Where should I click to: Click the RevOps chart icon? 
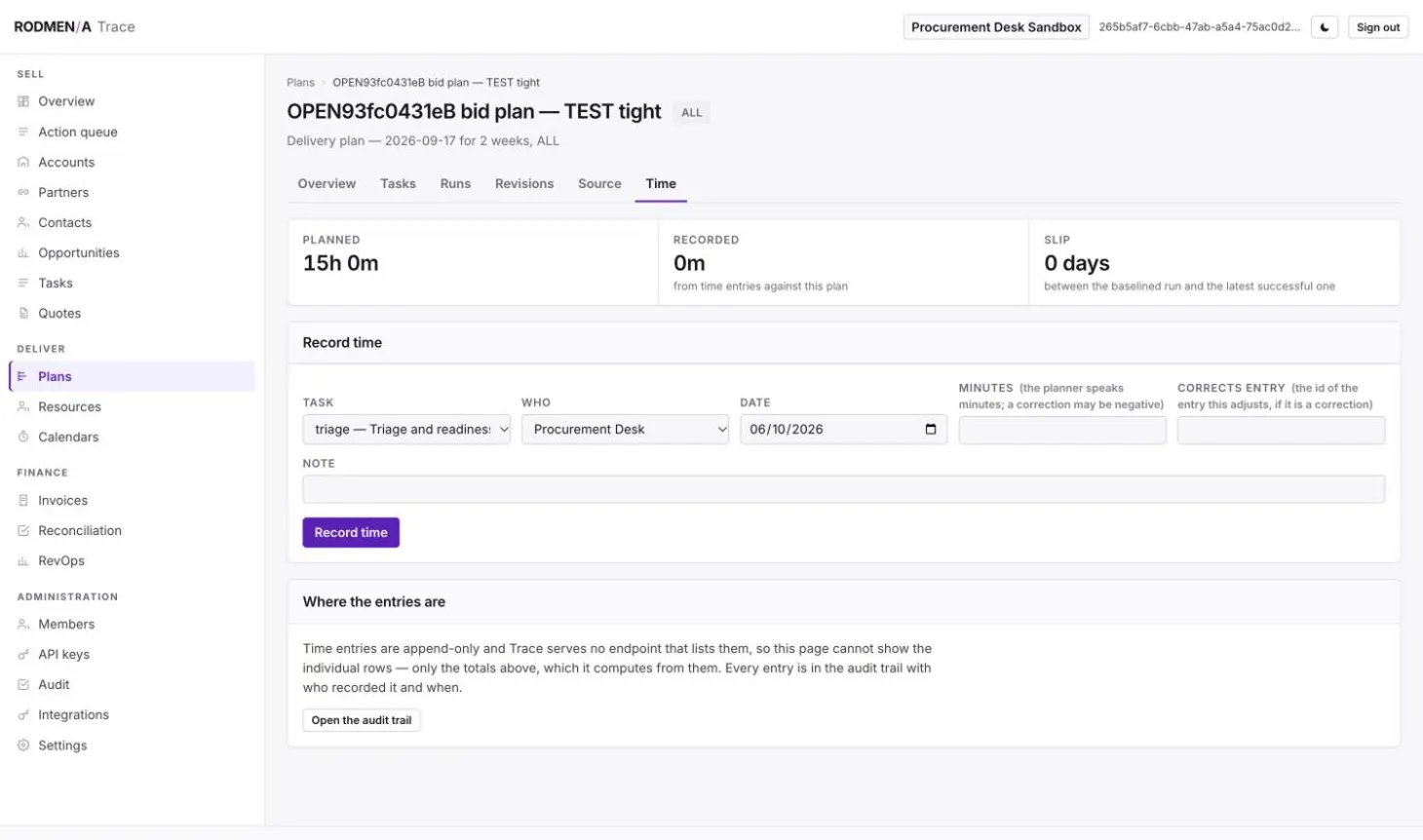coord(23,560)
